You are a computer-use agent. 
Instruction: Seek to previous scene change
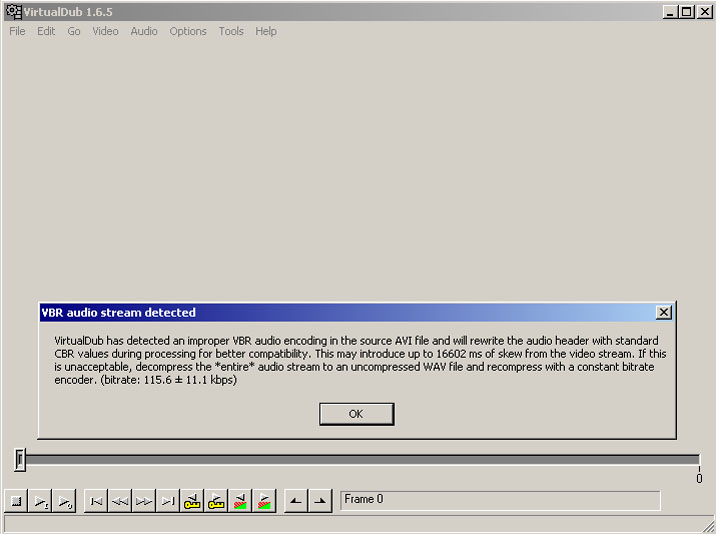coord(240,501)
